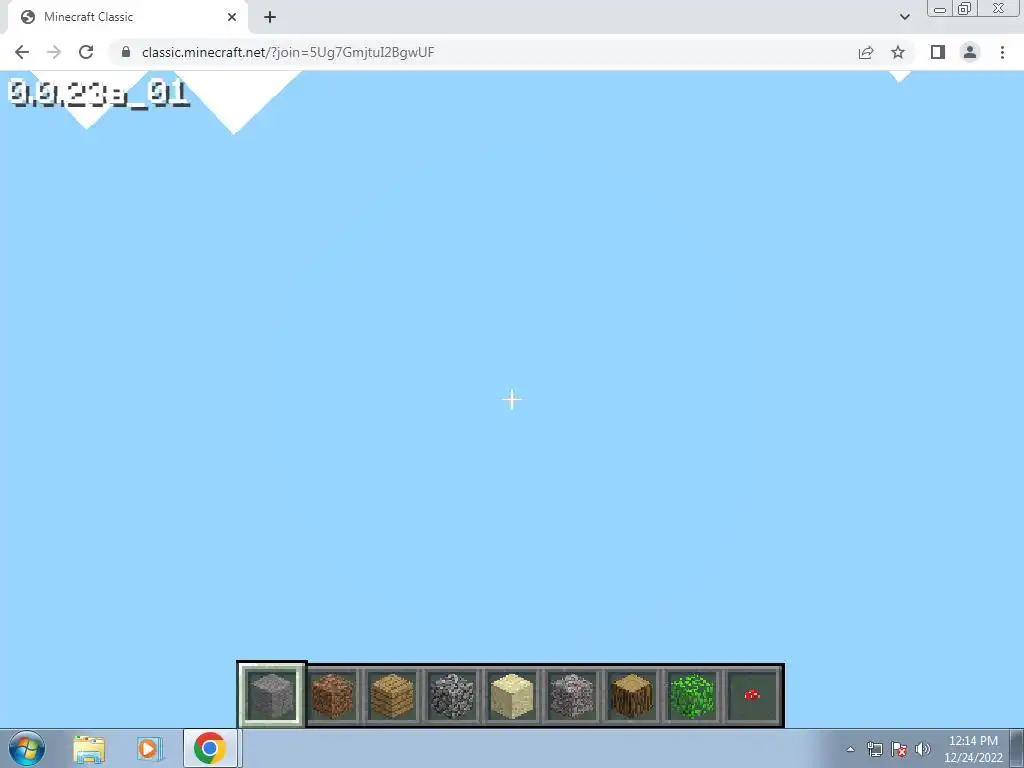1024x768 pixels.
Task: Open the Windows Start menu
Action: point(27,748)
